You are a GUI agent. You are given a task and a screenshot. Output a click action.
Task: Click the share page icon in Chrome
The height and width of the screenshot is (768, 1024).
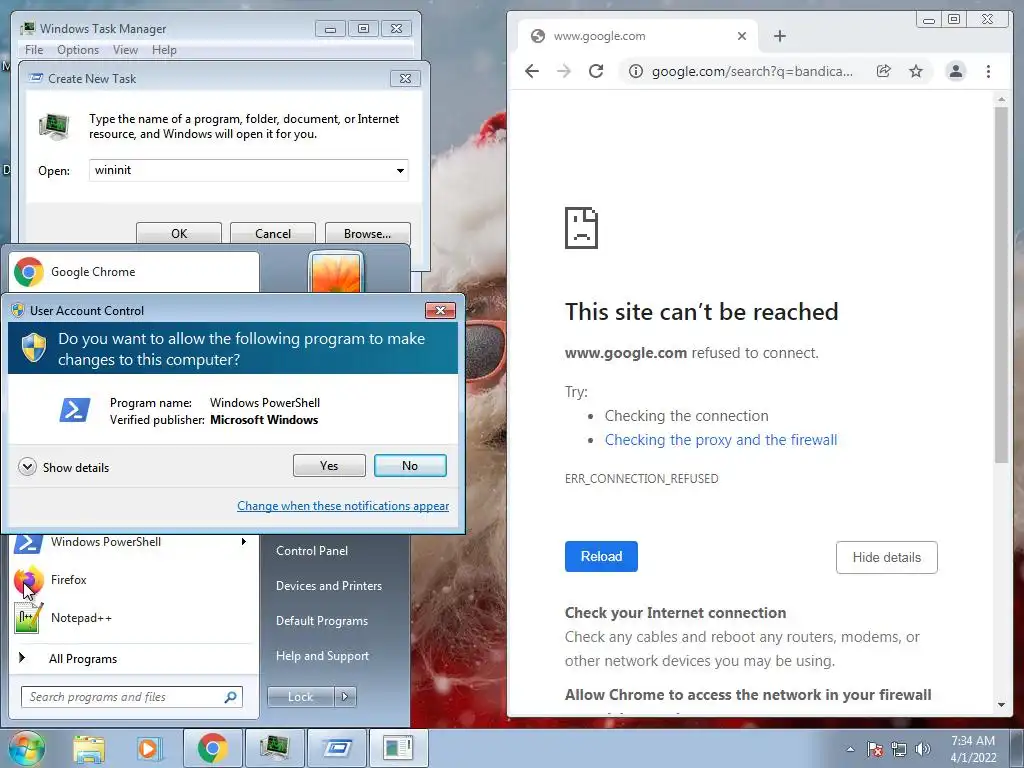coord(884,71)
